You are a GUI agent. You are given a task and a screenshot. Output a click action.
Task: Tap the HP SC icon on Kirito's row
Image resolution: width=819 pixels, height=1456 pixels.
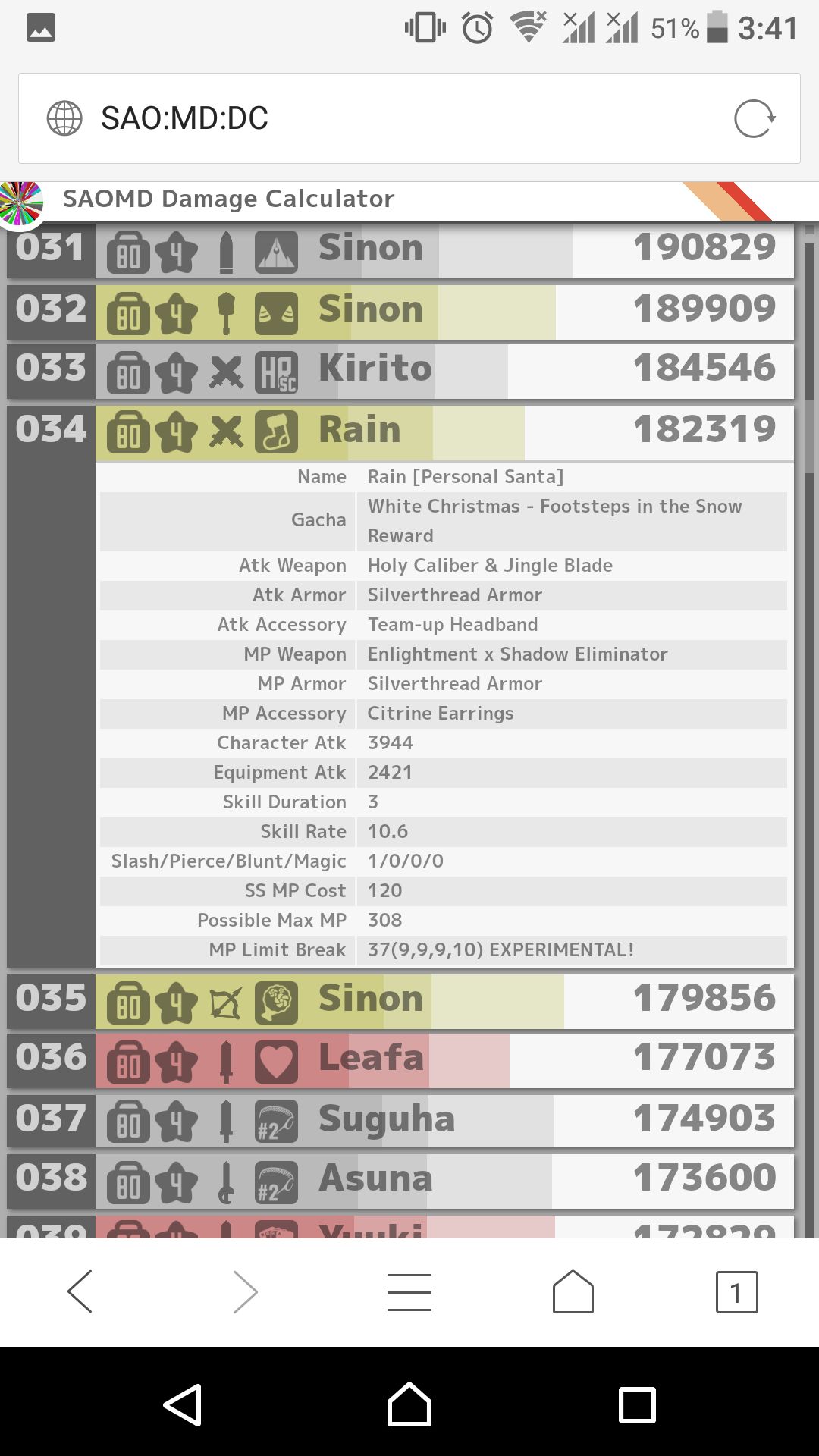pyautogui.click(x=276, y=373)
